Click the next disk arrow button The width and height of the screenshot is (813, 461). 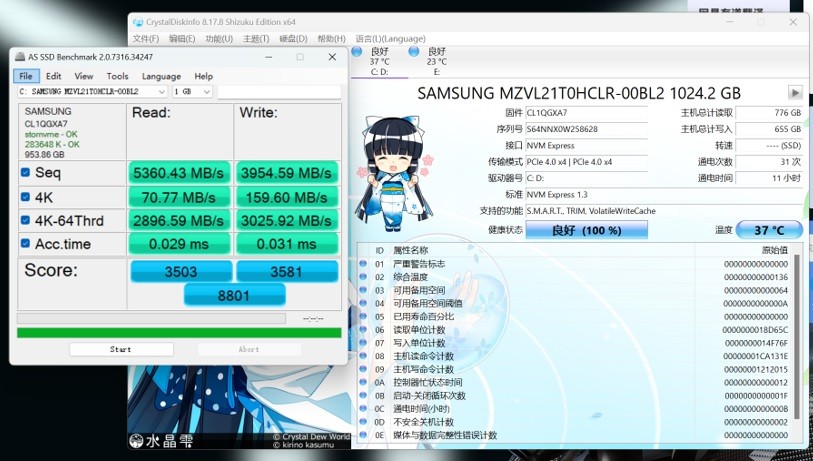coord(795,93)
